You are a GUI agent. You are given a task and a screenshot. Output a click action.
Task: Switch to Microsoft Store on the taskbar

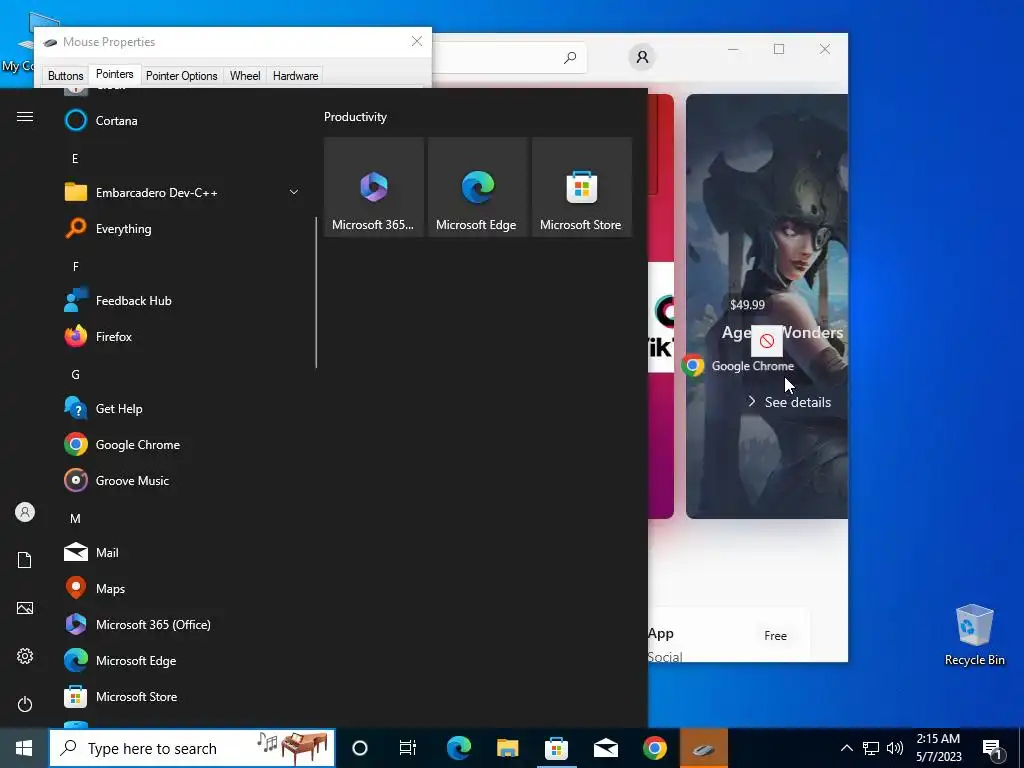click(x=556, y=748)
